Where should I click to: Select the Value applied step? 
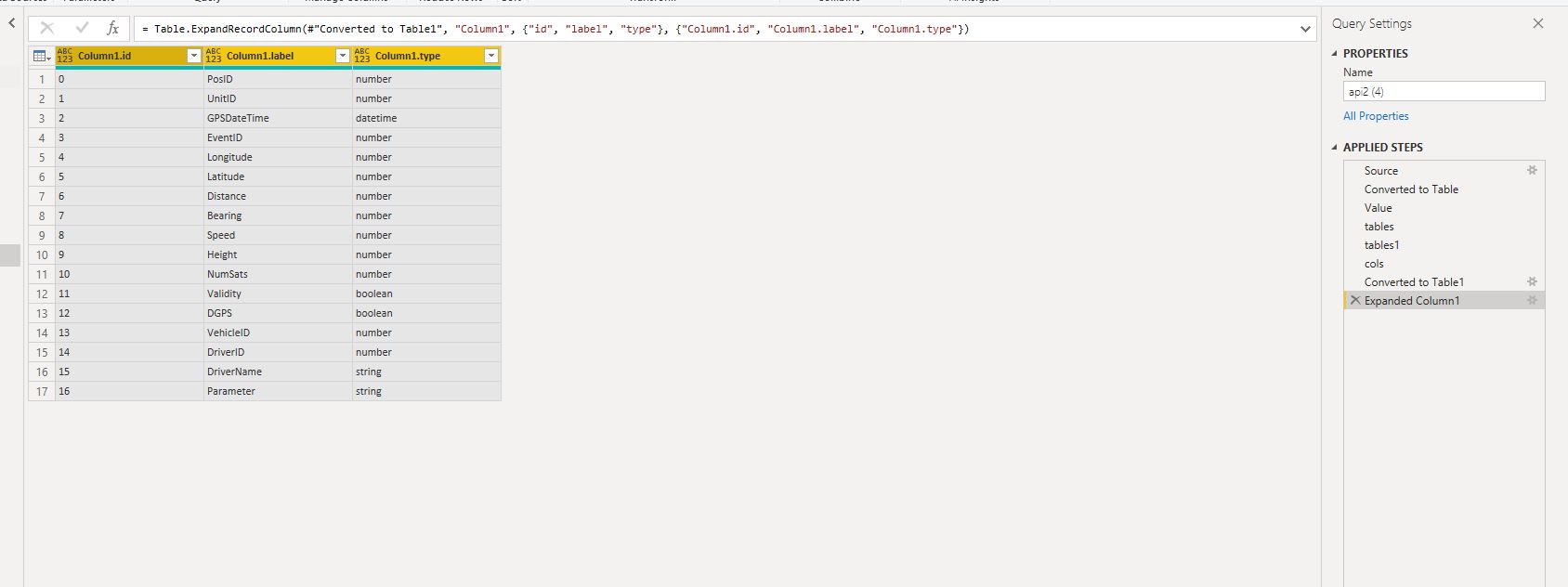coord(1444,207)
